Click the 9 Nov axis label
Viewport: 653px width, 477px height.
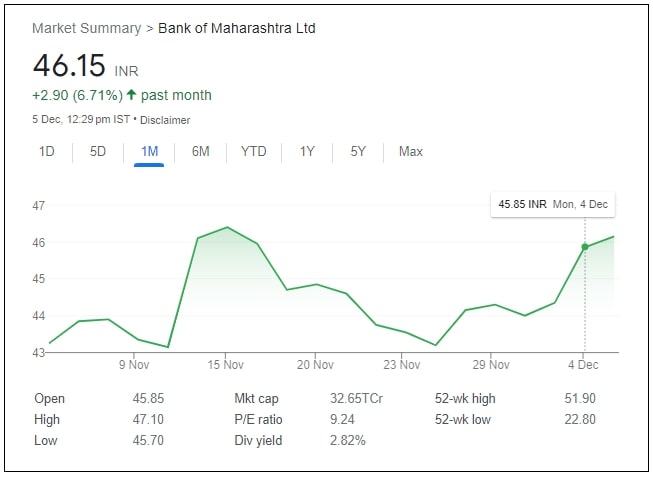[x=134, y=365]
